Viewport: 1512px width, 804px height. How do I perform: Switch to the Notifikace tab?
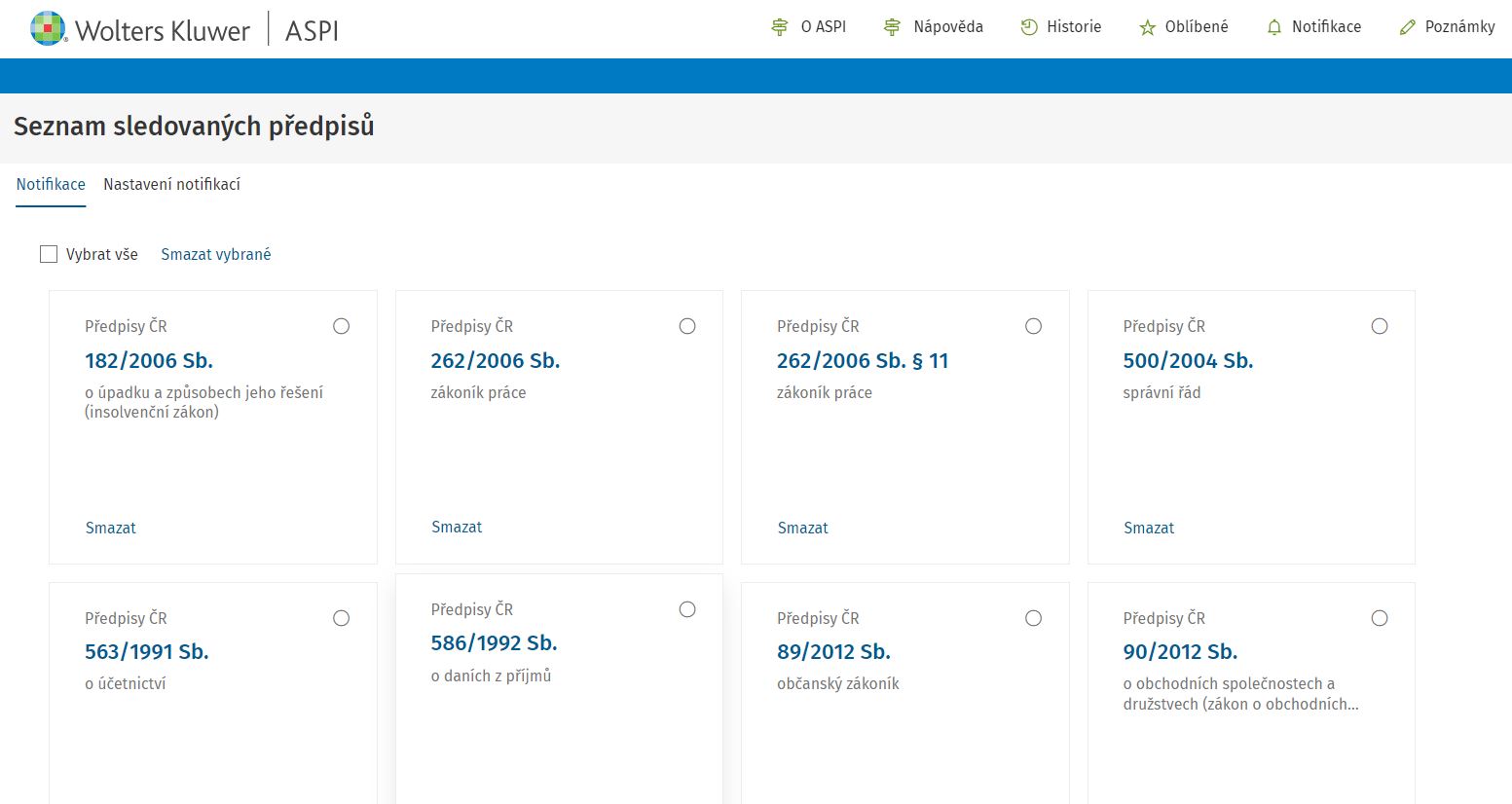(x=51, y=184)
